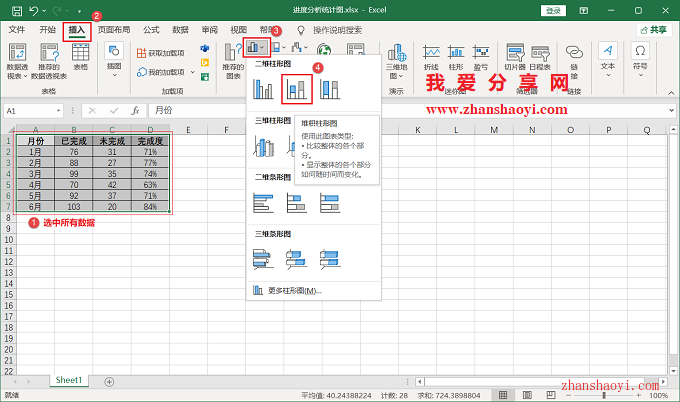Image resolution: width=680 pixels, height=402 pixels.
Task: Collapse the ribbon
Action: pos(671,93)
